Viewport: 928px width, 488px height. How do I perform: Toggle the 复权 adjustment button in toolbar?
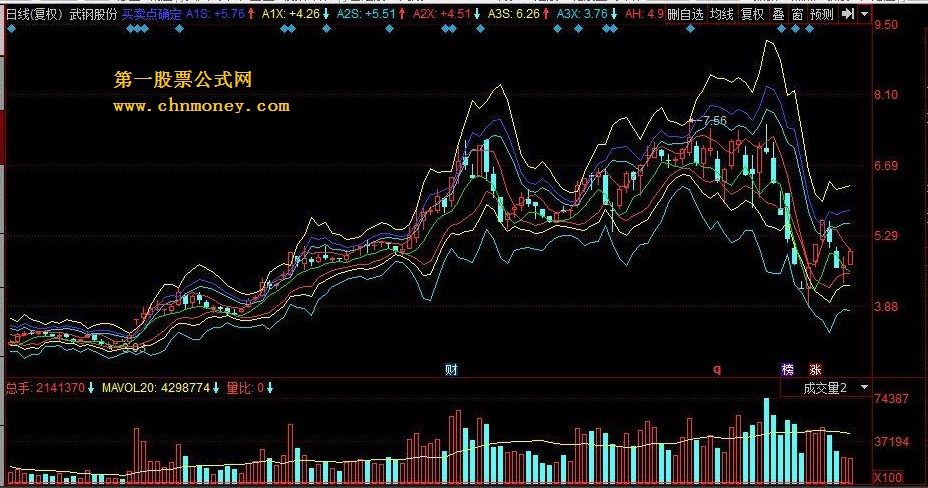(753, 14)
